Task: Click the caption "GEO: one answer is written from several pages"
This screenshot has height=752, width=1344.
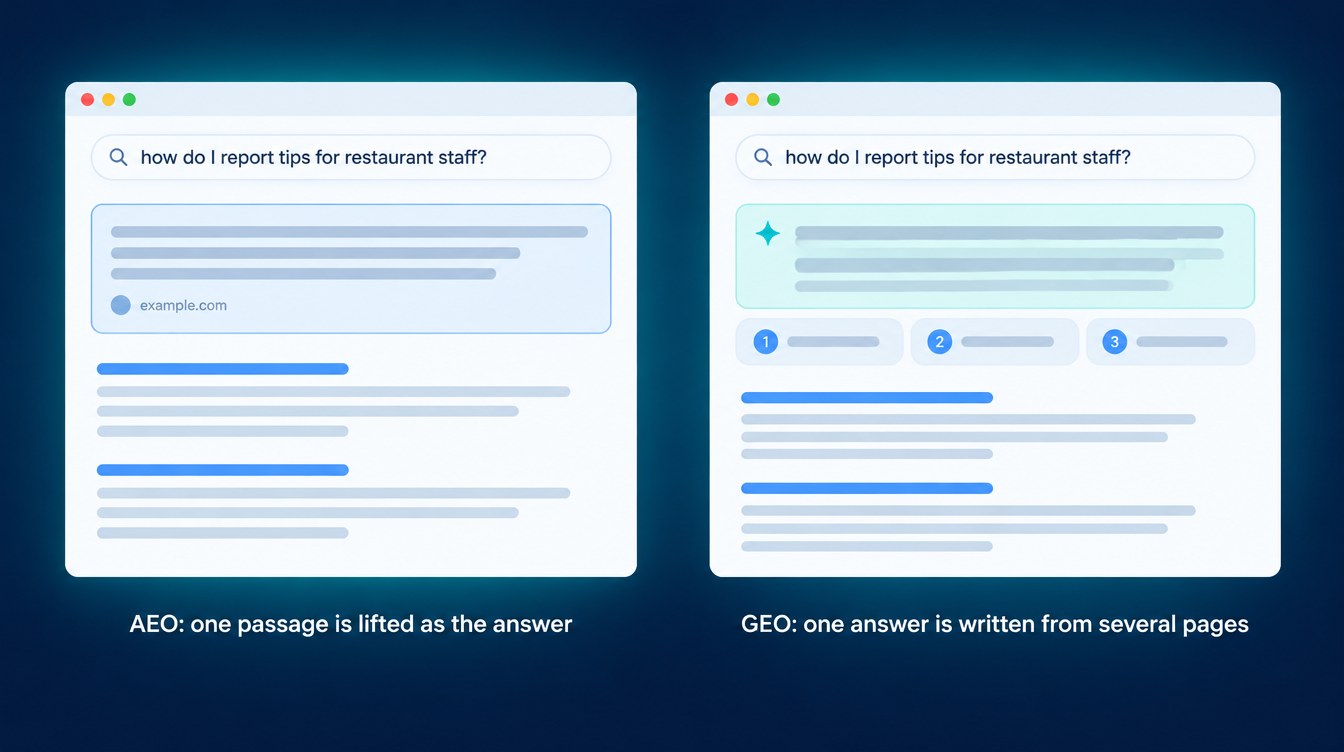Action: tap(995, 624)
